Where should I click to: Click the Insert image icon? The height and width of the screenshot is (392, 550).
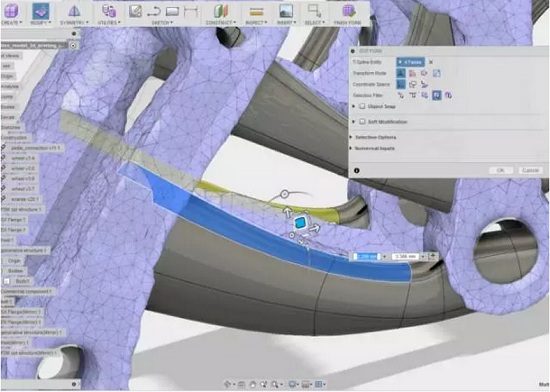click(x=286, y=11)
